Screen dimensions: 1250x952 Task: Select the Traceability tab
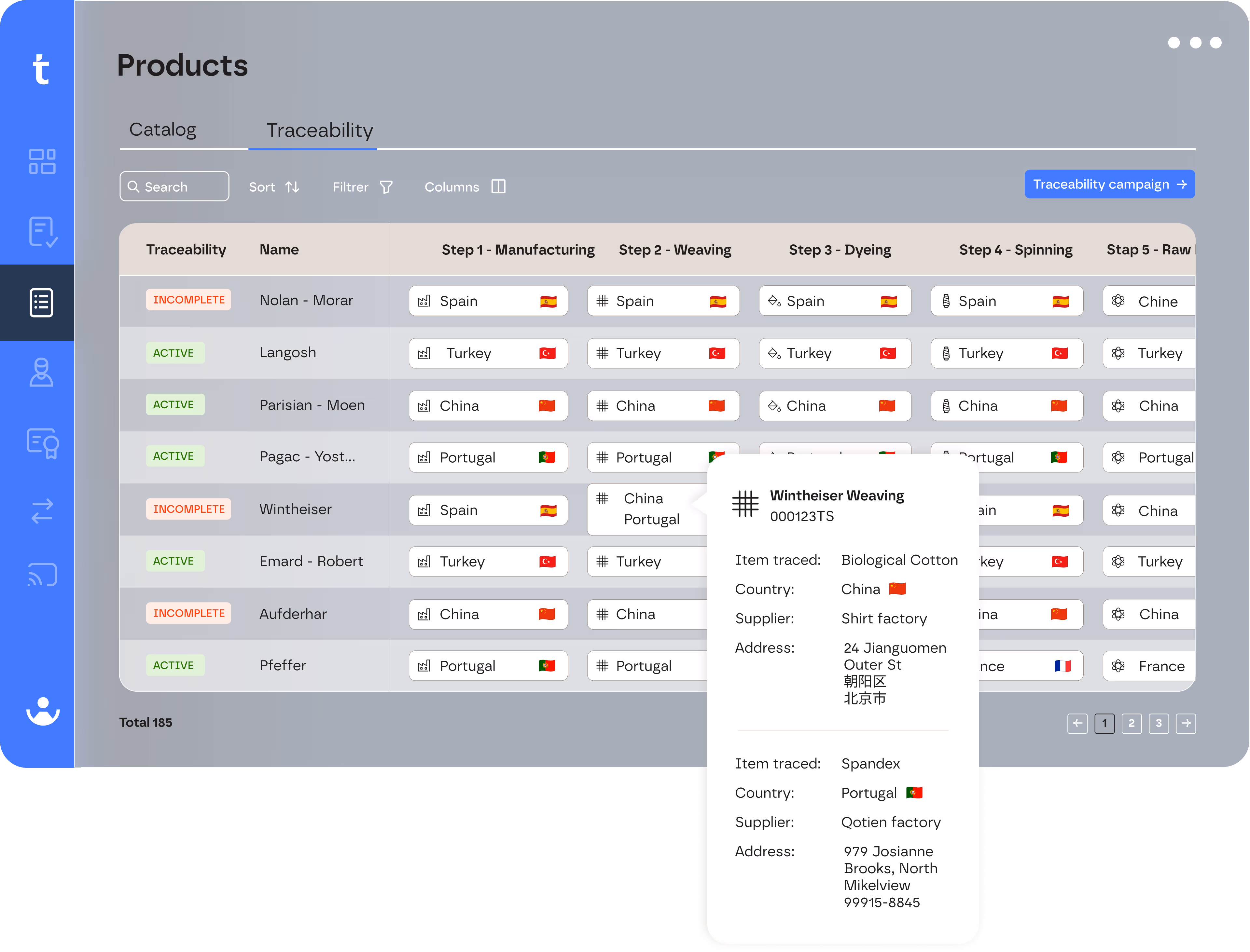[x=320, y=130]
